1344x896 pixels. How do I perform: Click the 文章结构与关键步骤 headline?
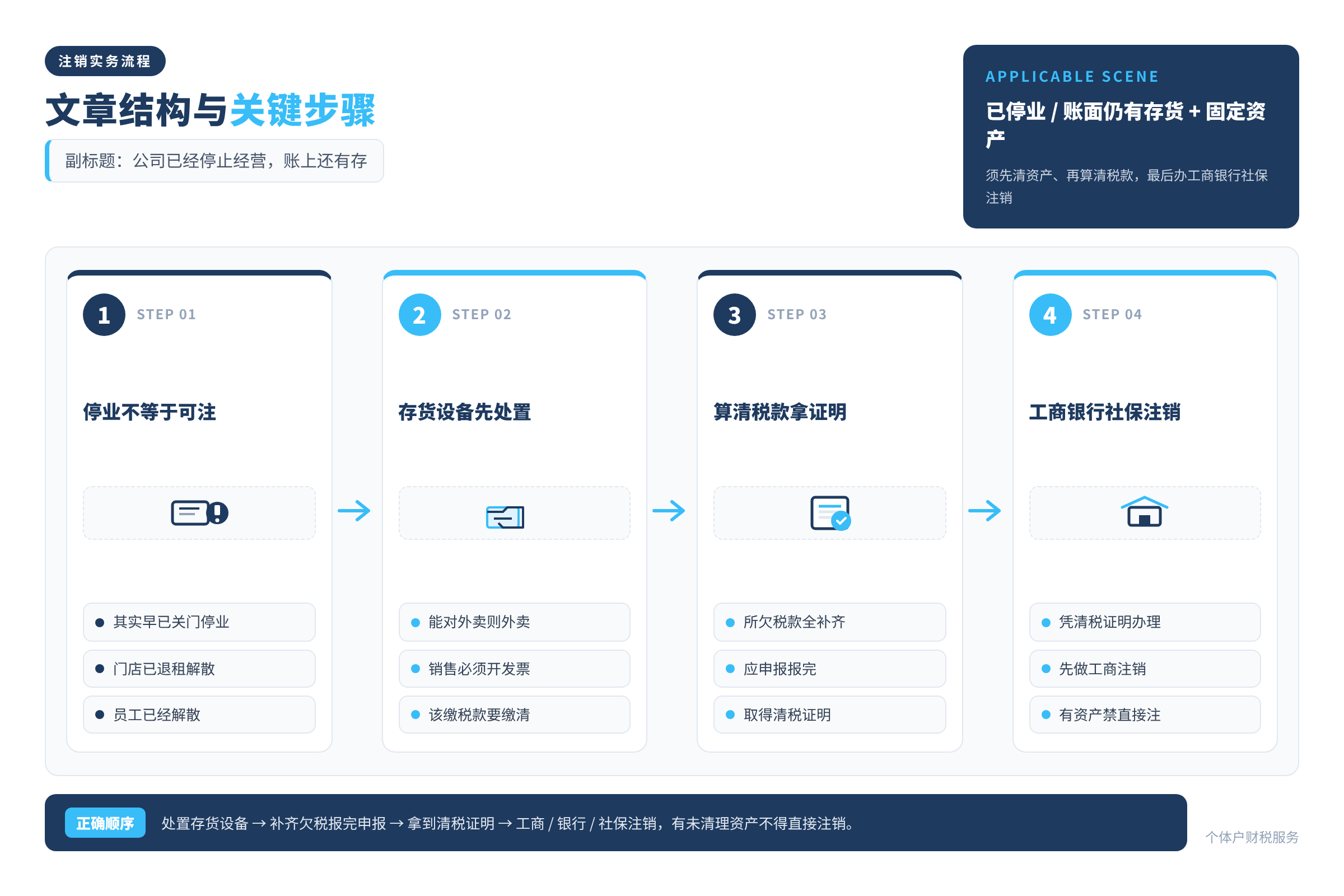pyautogui.click(x=211, y=110)
